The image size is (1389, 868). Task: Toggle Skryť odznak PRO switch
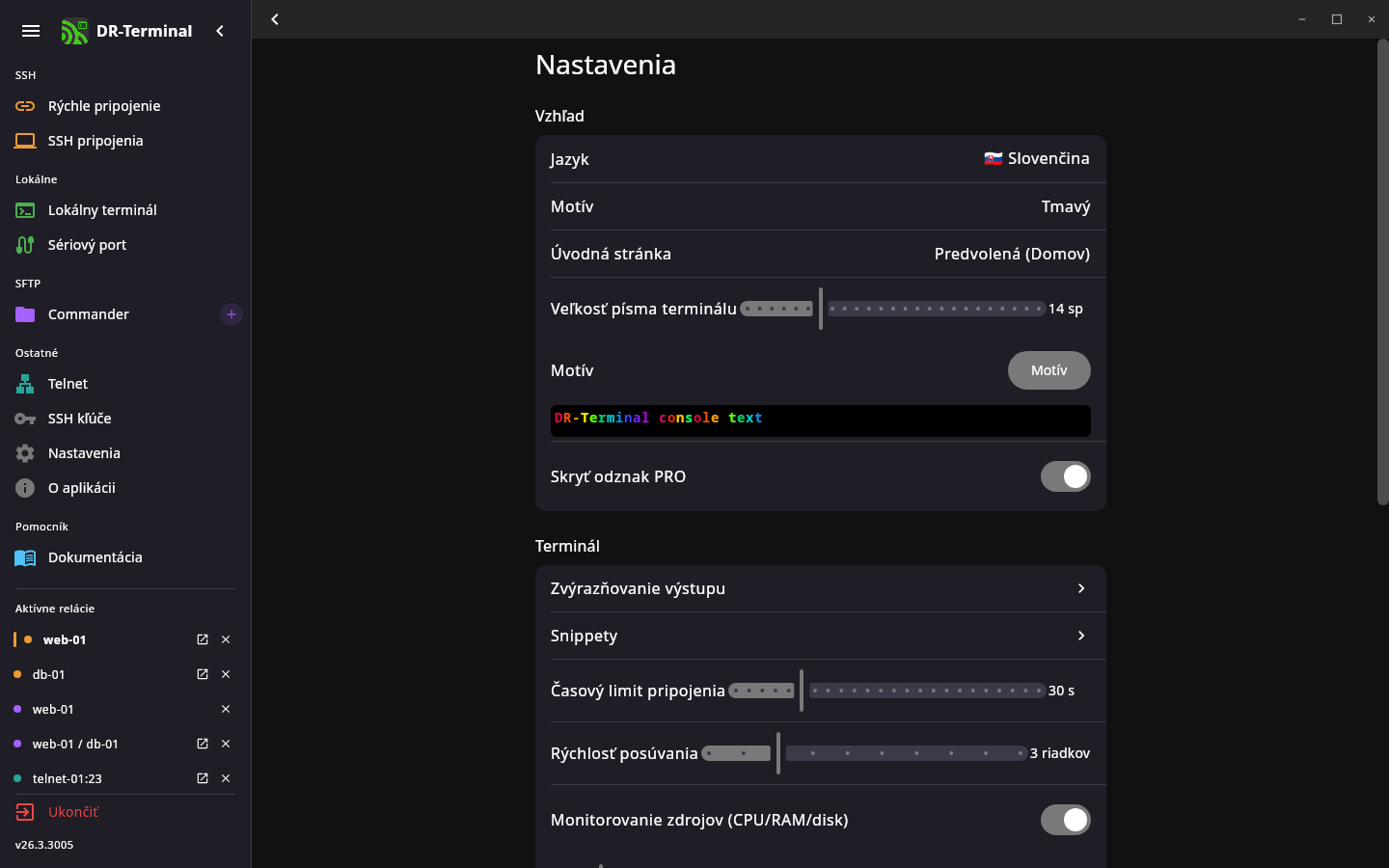pos(1066,476)
